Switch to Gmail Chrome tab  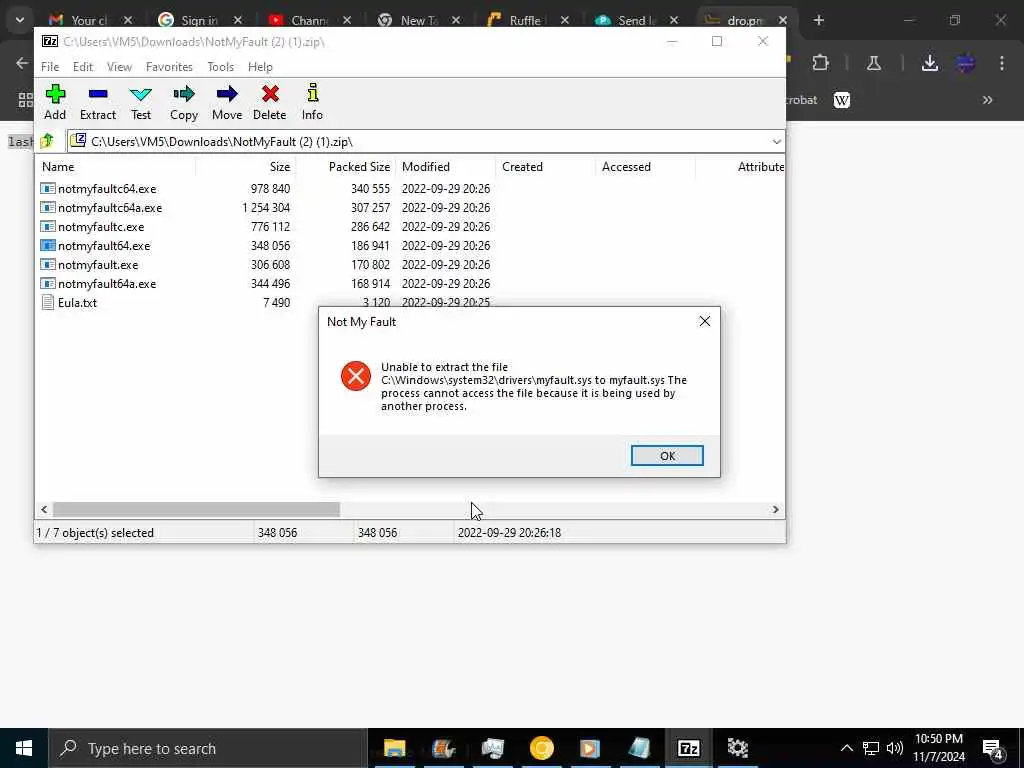click(x=89, y=20)
